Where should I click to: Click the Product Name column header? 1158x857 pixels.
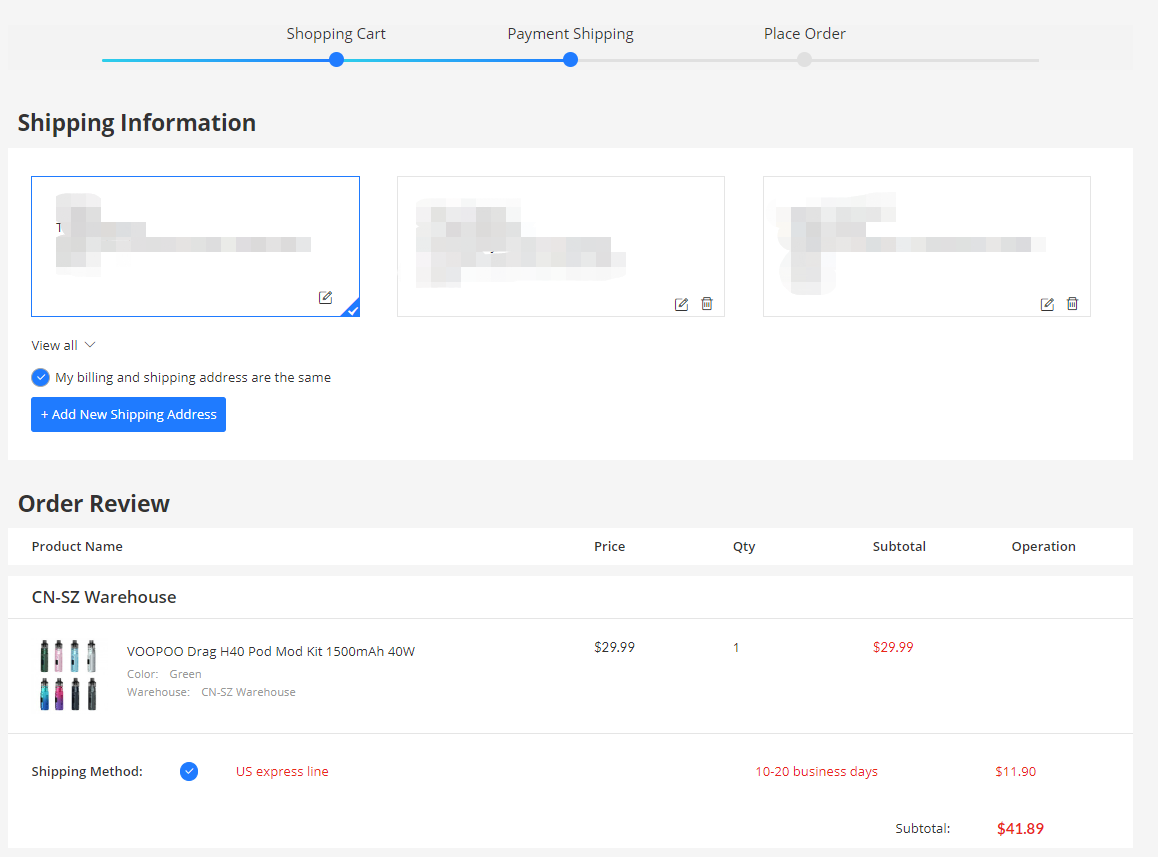pyautogui.click(x=77, y=547)
